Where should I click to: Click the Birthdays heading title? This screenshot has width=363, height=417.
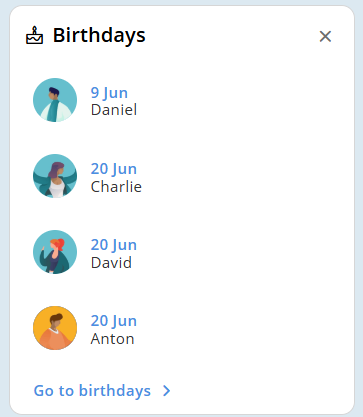(99, 35)
